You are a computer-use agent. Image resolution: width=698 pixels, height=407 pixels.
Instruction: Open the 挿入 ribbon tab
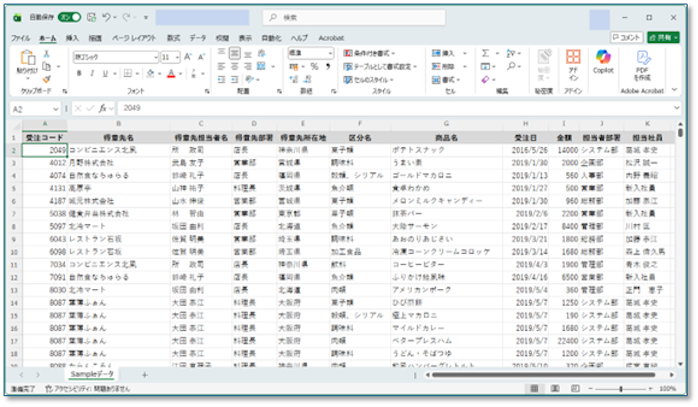(72, 37)
